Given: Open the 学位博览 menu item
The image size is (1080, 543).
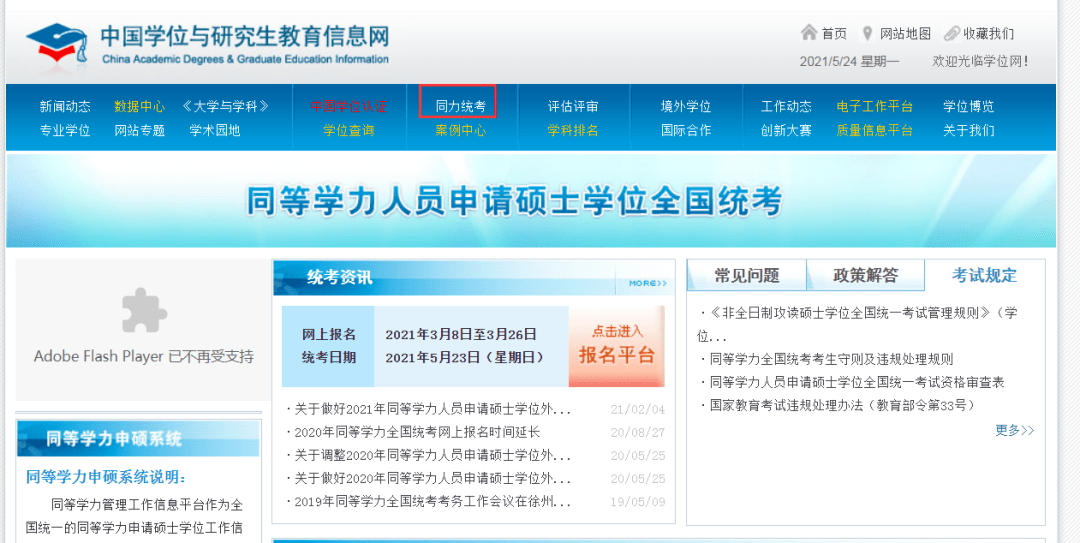Looking at the screenshot, I should tap(968, 107).
